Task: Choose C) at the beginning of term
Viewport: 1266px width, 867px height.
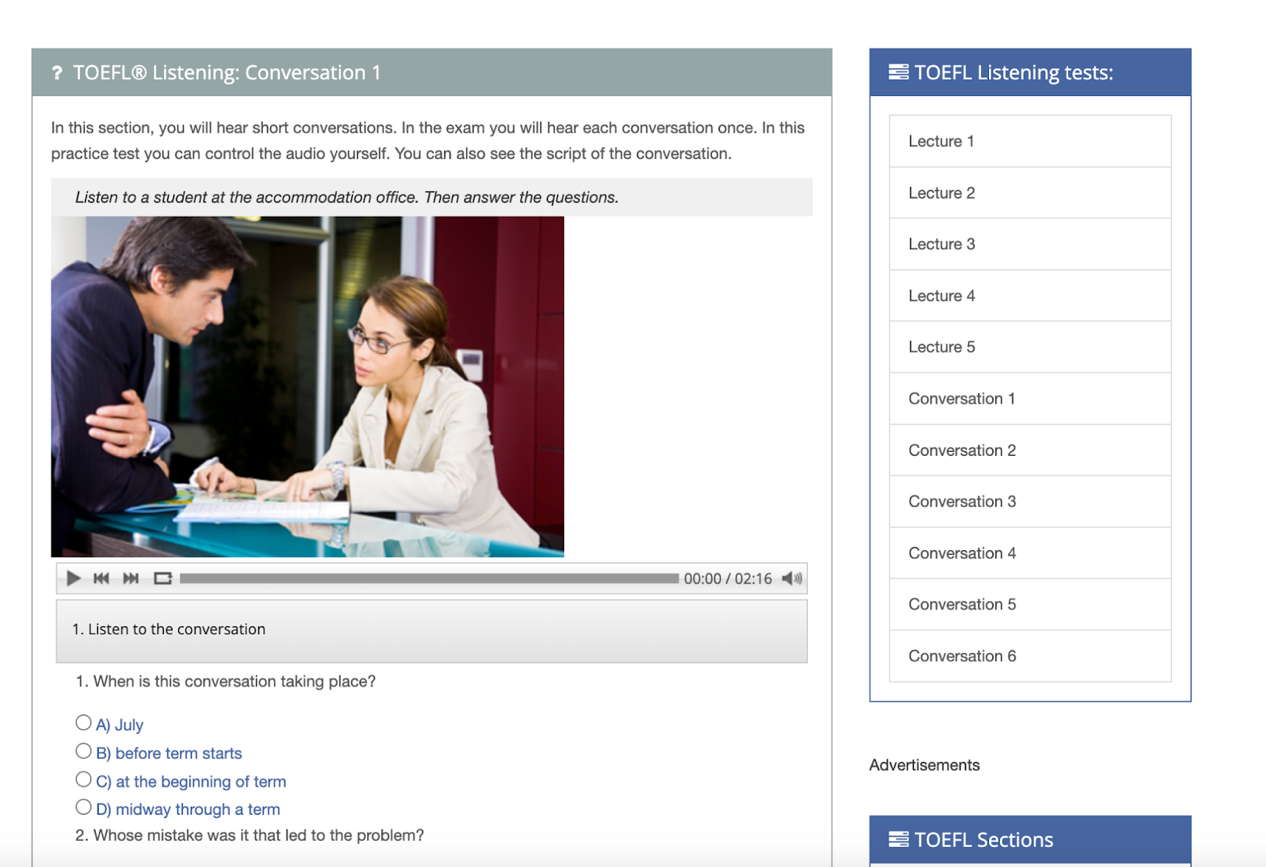Action: (84, 779)
